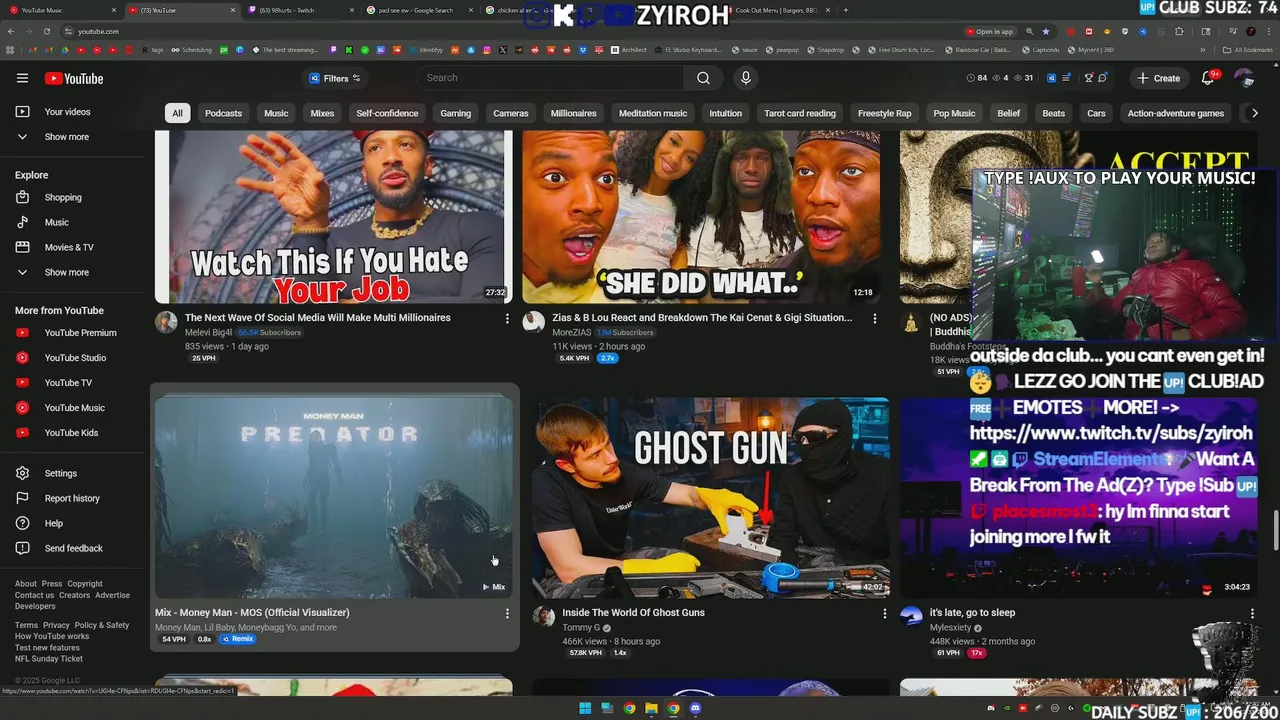This screenshot has height=720, width=1280.
Task: Open 'Report history' in the sidebar
Action: coord(72,498)
